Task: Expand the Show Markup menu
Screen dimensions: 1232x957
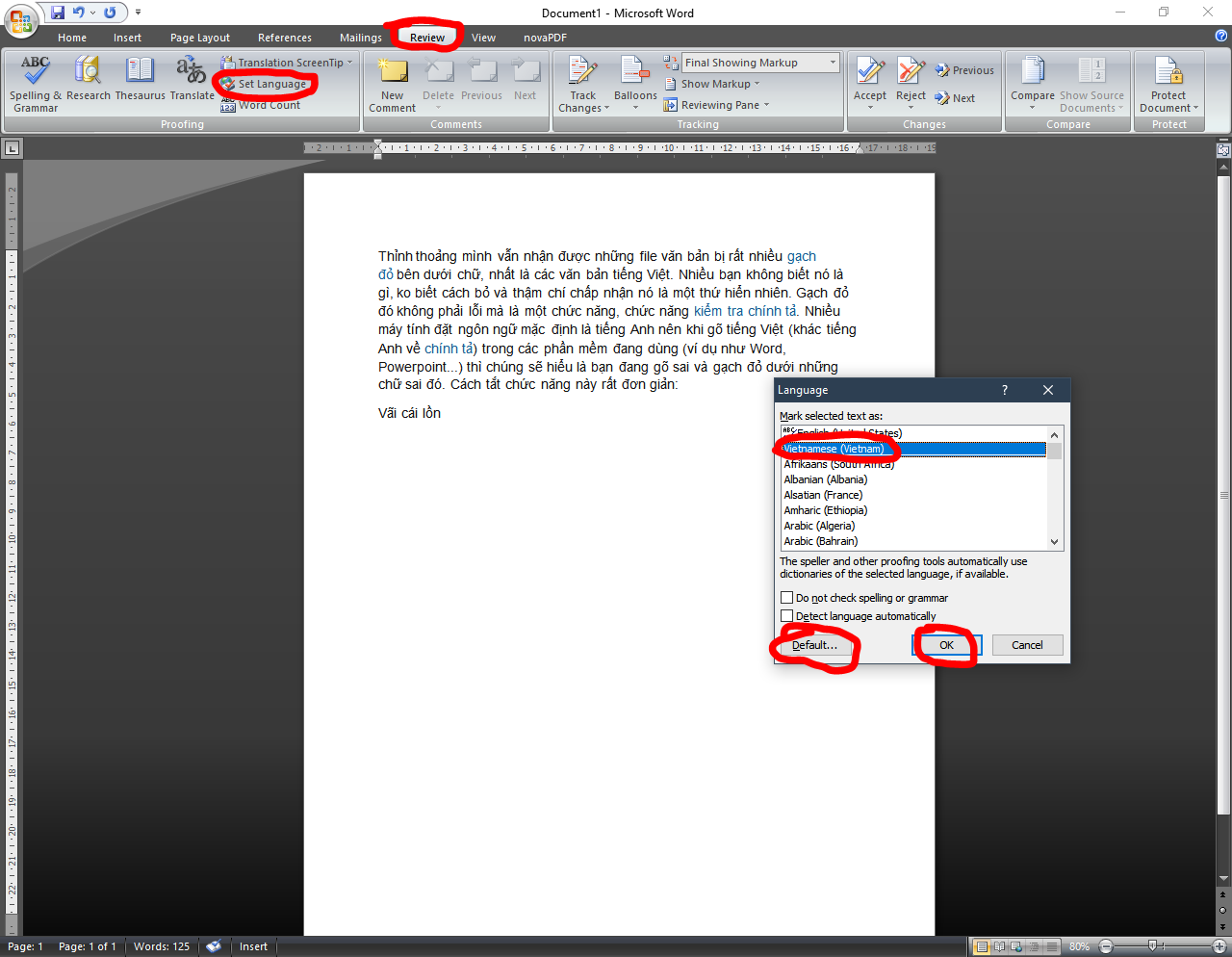Action: coord(757,84)
